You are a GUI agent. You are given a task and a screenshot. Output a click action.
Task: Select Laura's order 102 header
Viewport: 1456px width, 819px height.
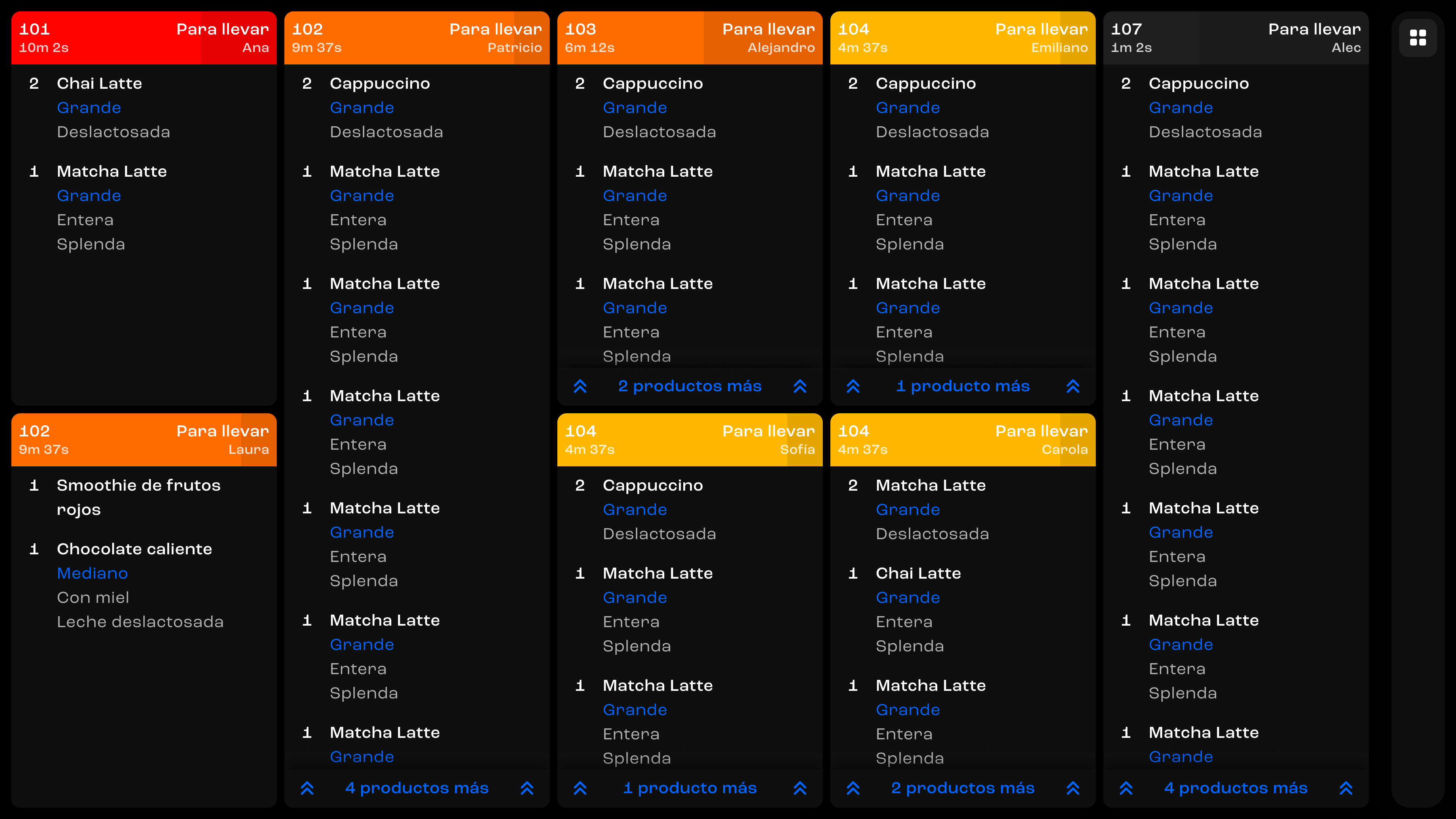pyautogui.click(x=144, y=440)
